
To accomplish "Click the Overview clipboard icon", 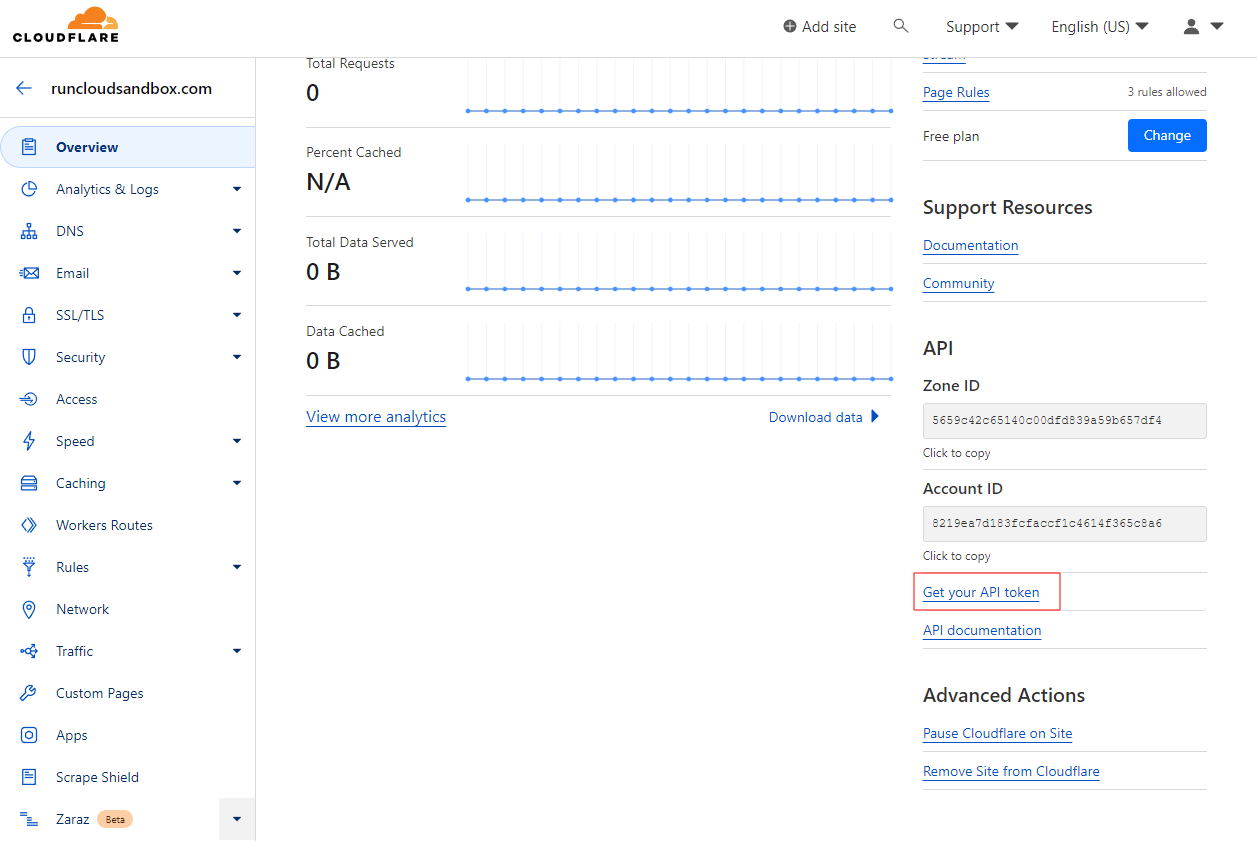I will pyautogui.click(x=29, y=147).
